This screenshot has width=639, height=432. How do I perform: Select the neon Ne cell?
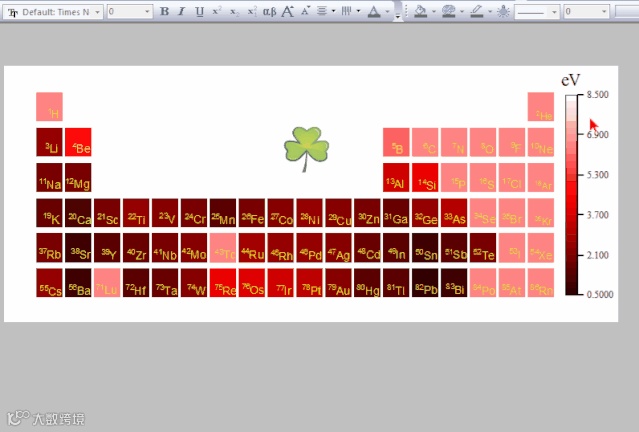[541, 142]
